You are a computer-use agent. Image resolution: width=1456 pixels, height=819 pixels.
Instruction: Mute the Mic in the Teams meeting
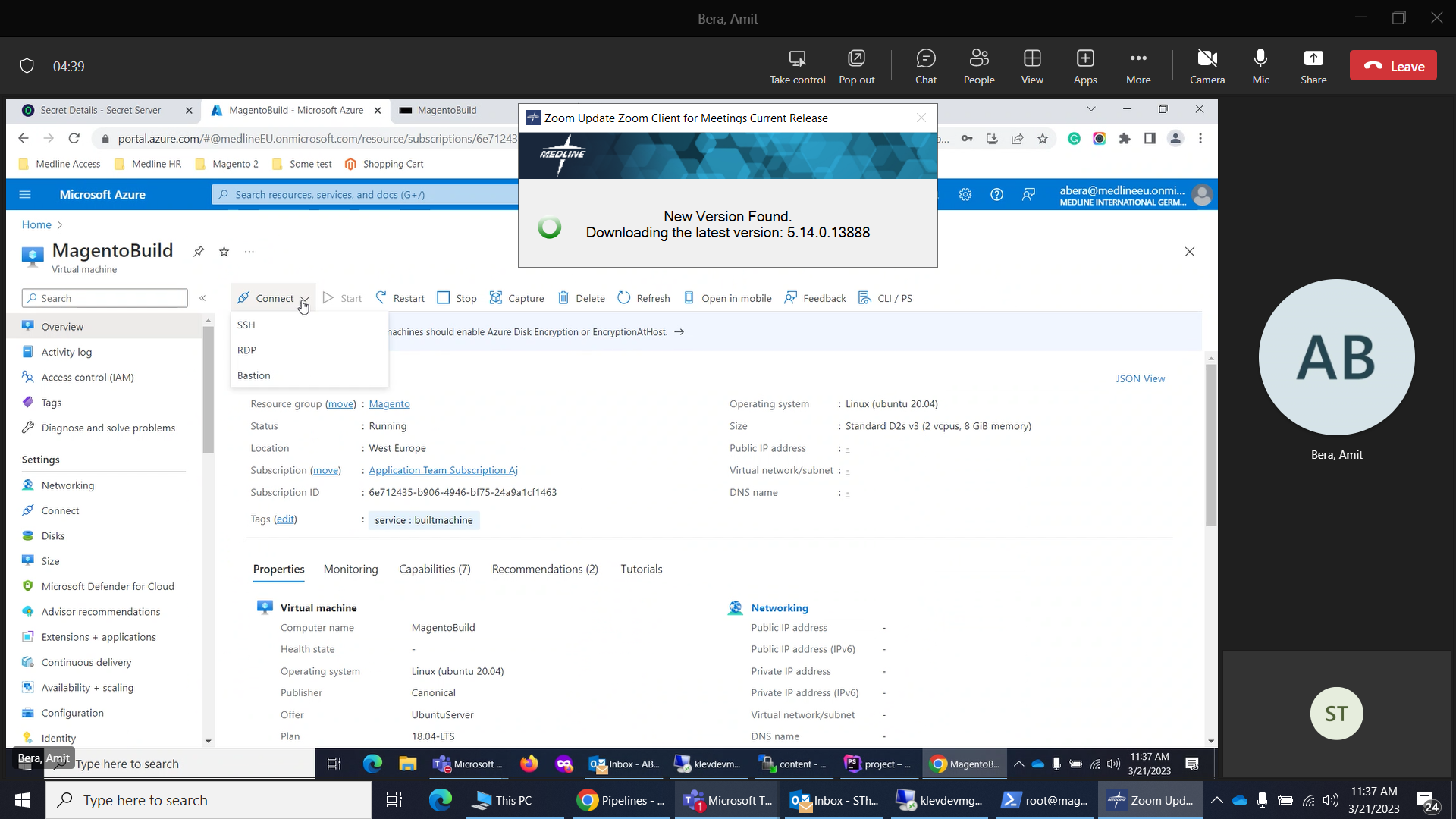[x=1260, y=66]
